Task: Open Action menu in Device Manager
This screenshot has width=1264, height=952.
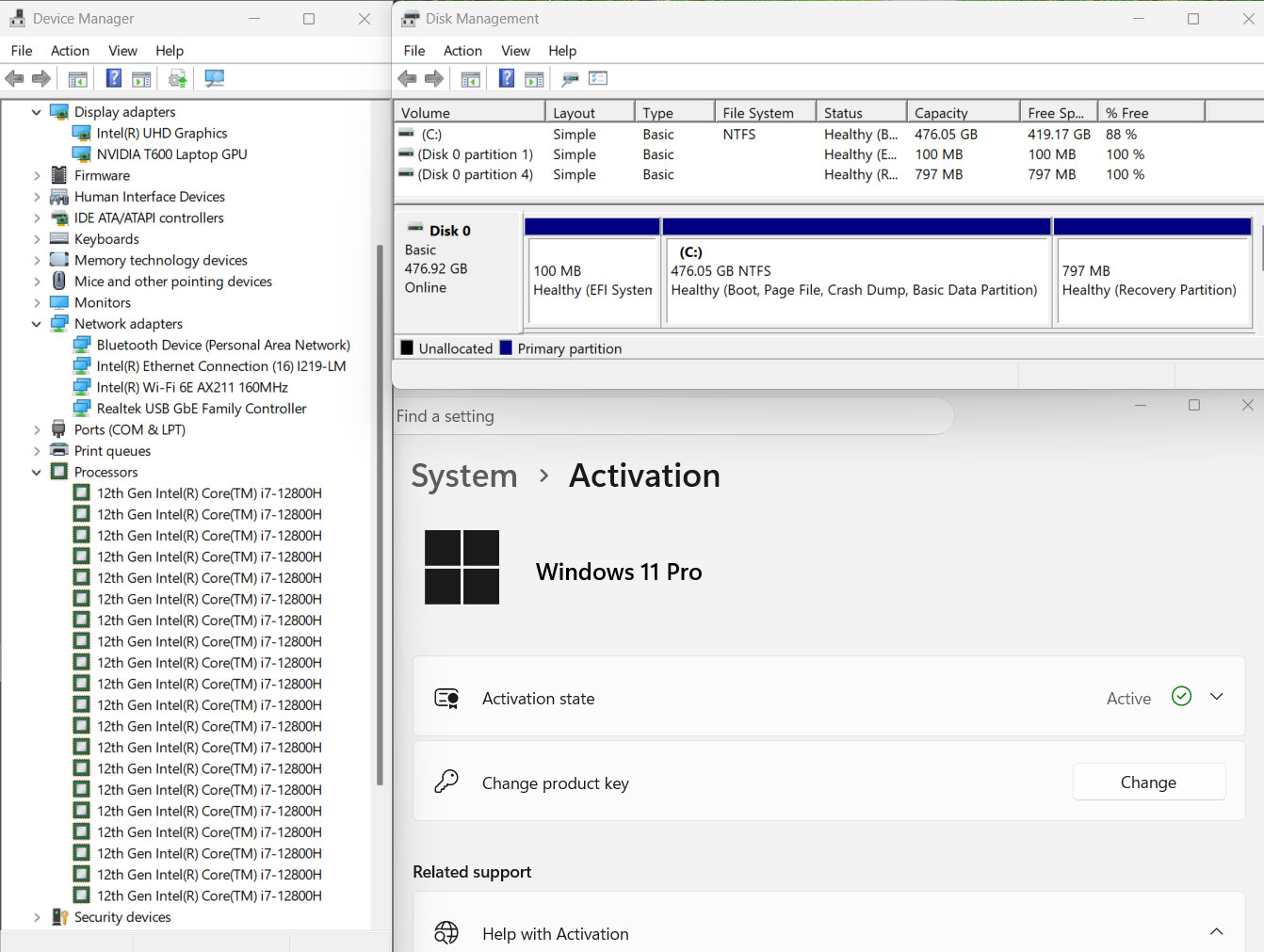Action: point(70,51)
